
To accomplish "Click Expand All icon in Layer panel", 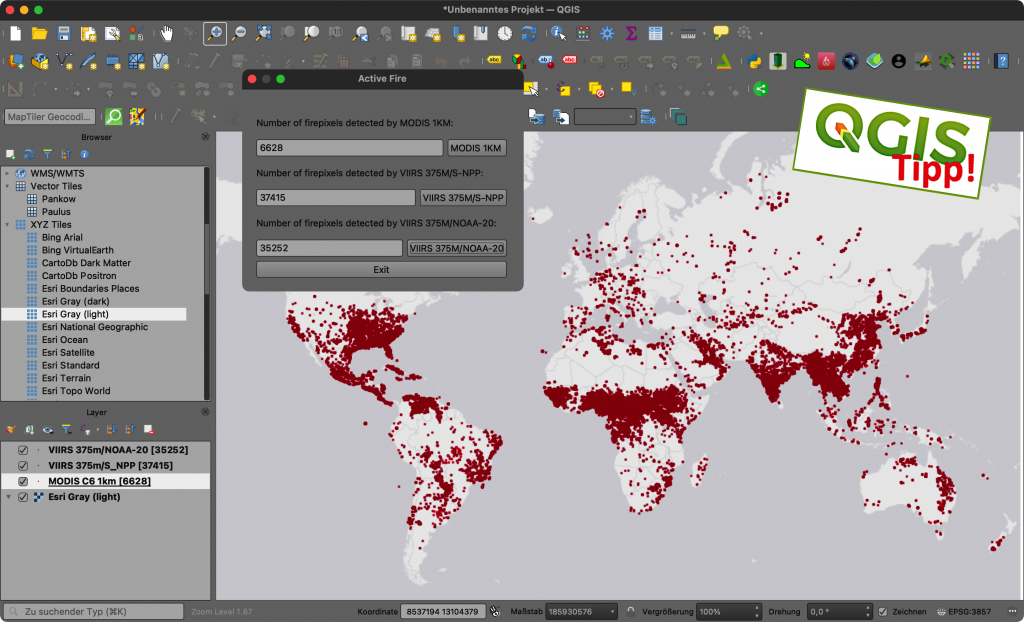I will coord(111,430).
